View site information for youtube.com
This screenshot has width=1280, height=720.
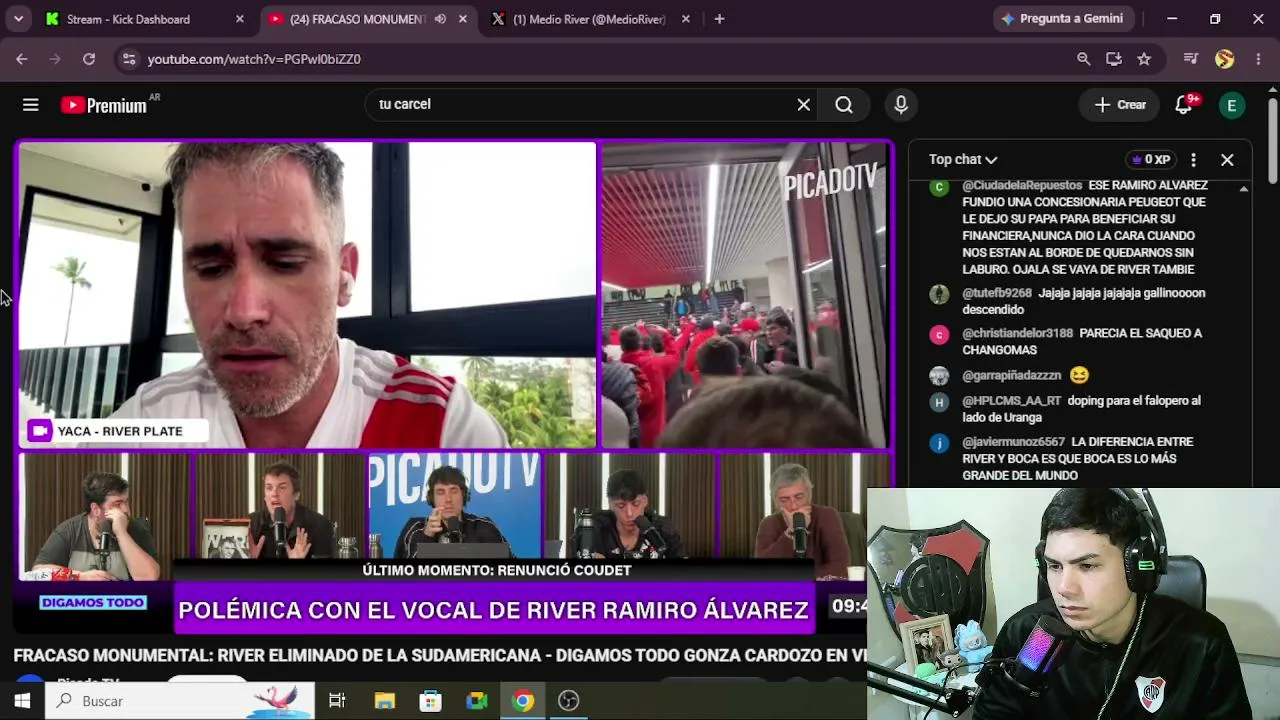[129, 59]
